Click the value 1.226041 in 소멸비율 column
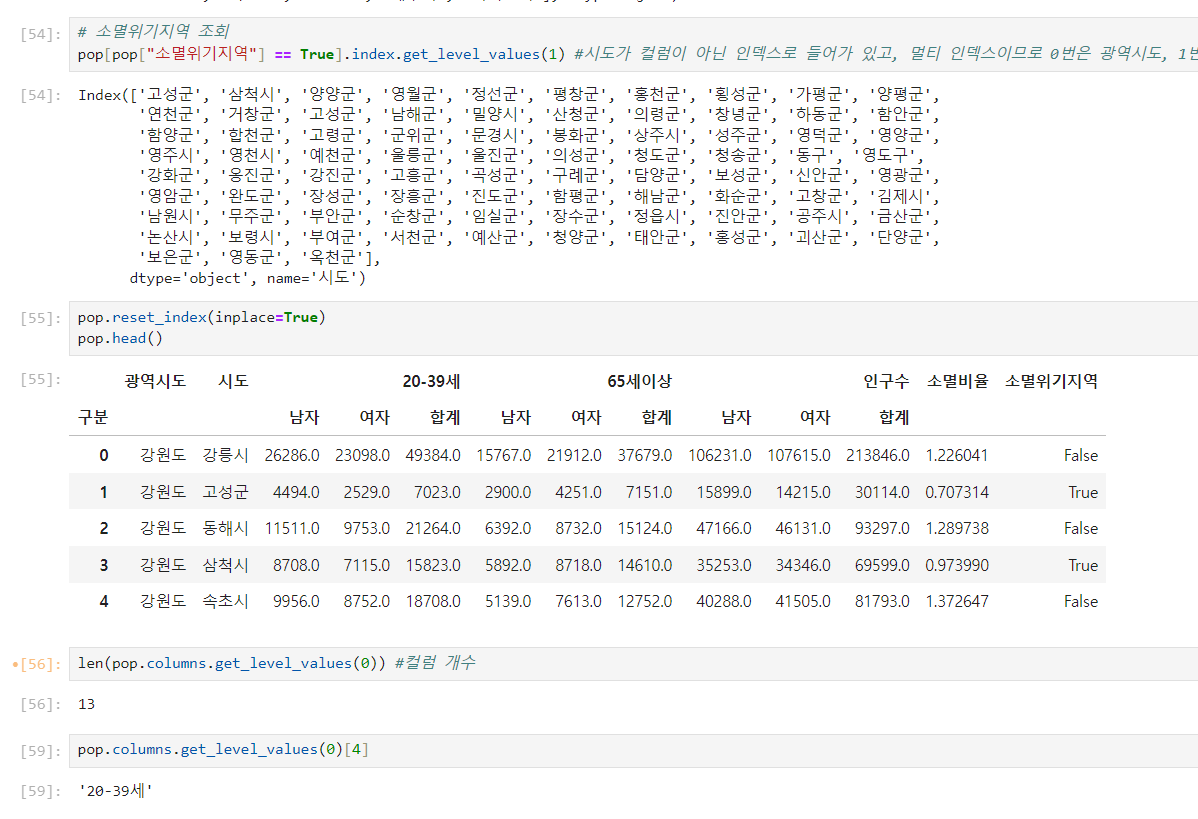Viewport: 1198px width, 819px height. [957, 455]
